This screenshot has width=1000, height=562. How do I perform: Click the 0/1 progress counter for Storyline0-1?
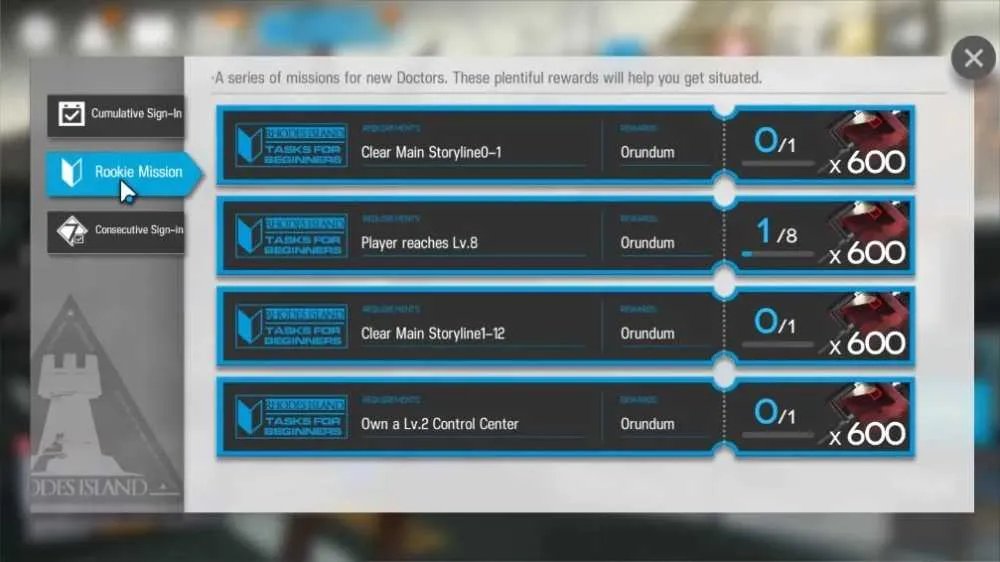pyautogui.click(x=775, y=141)
